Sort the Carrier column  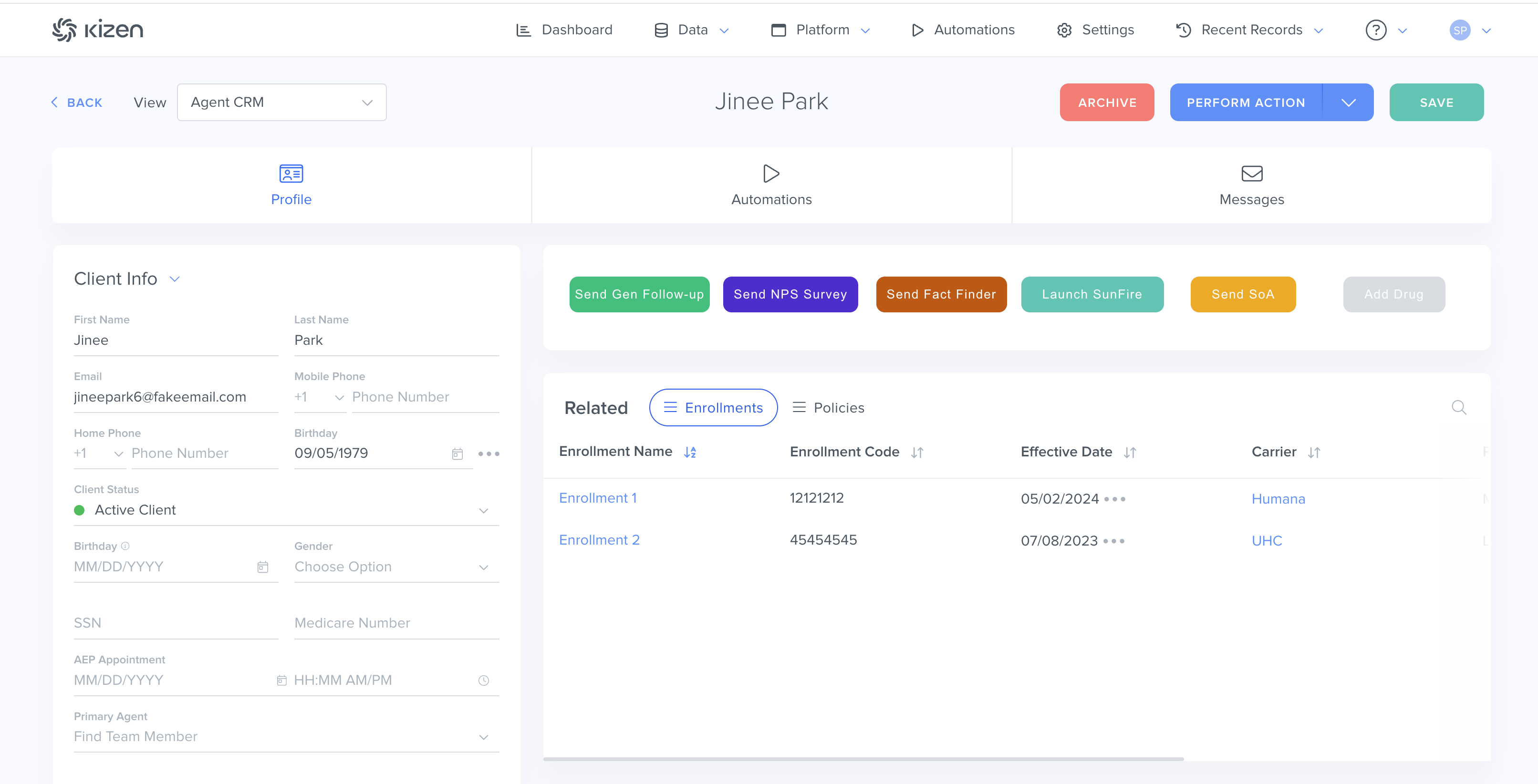click(1313, 453)
